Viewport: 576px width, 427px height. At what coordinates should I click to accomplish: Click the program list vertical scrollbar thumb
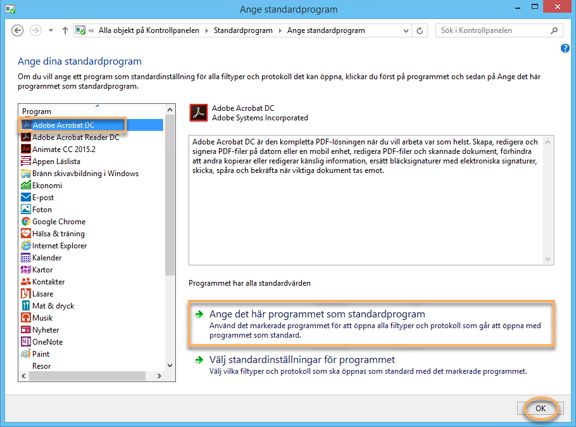[169, 195]
